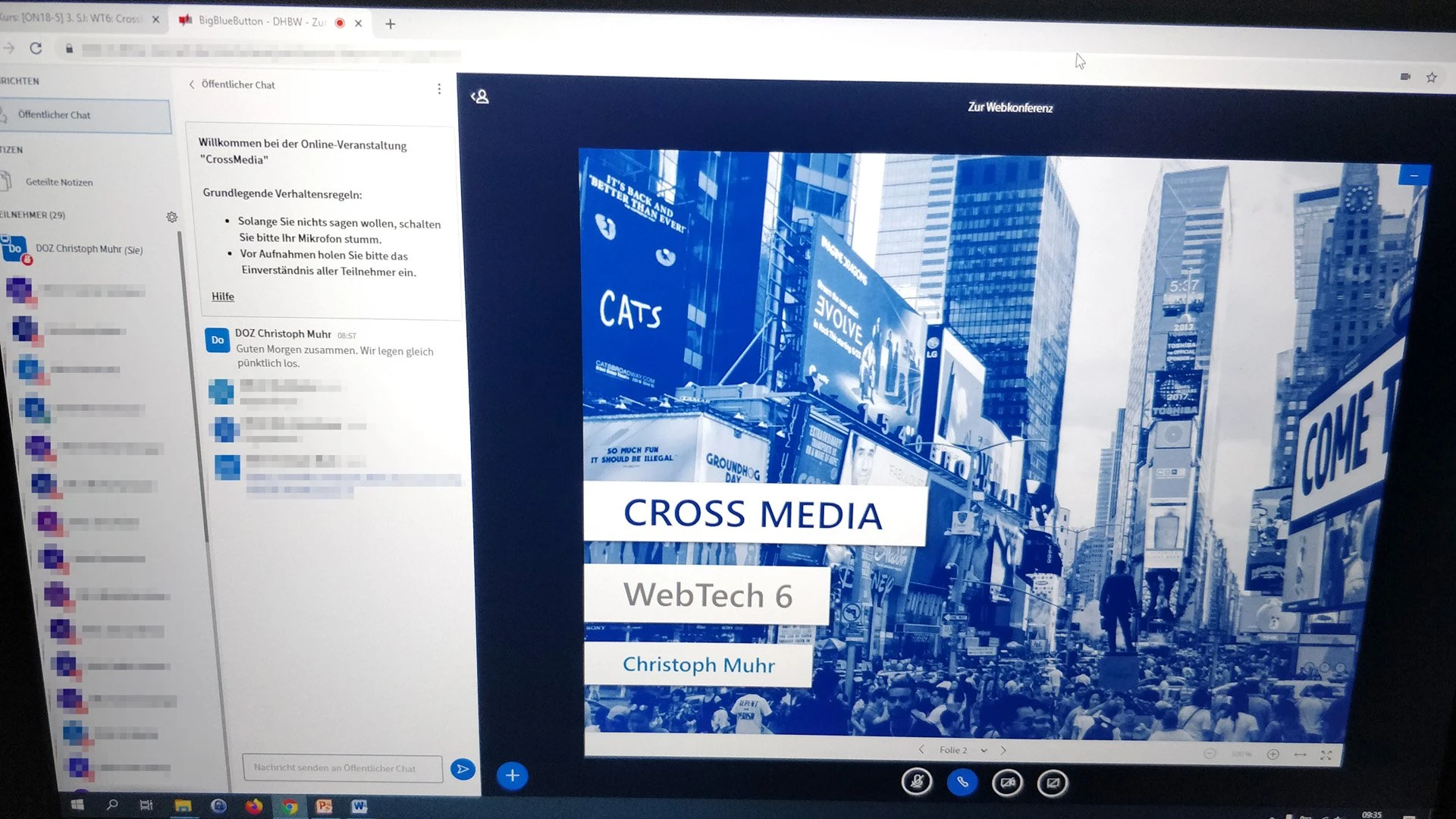Toggle webcam sharing button
Image resolution: width=1456 pixels, height=819 pixels.
click(1007, 783)
